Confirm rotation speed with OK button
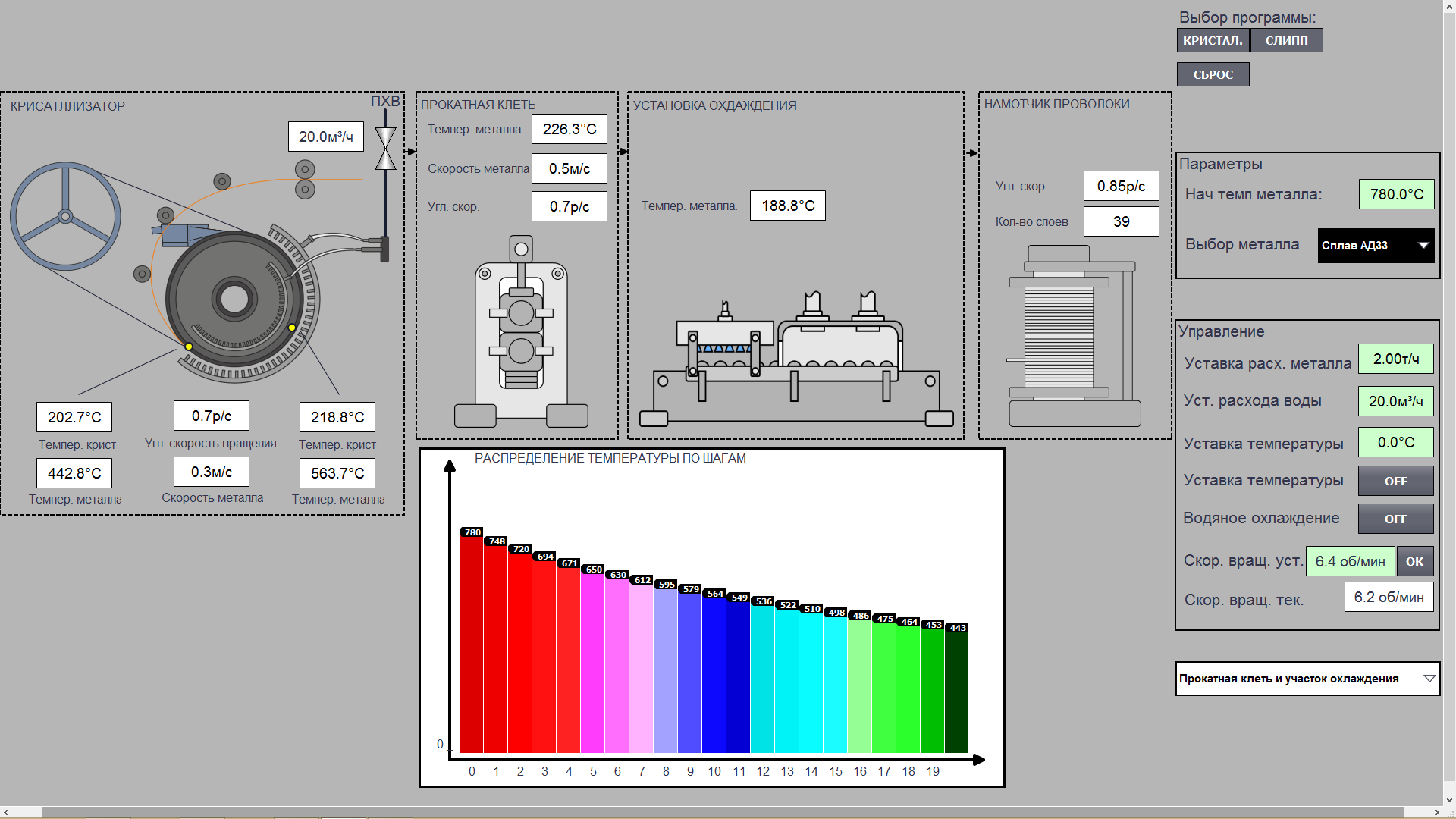The width and height of the screenshot is (1456, 819). [x=1414, y=562]
